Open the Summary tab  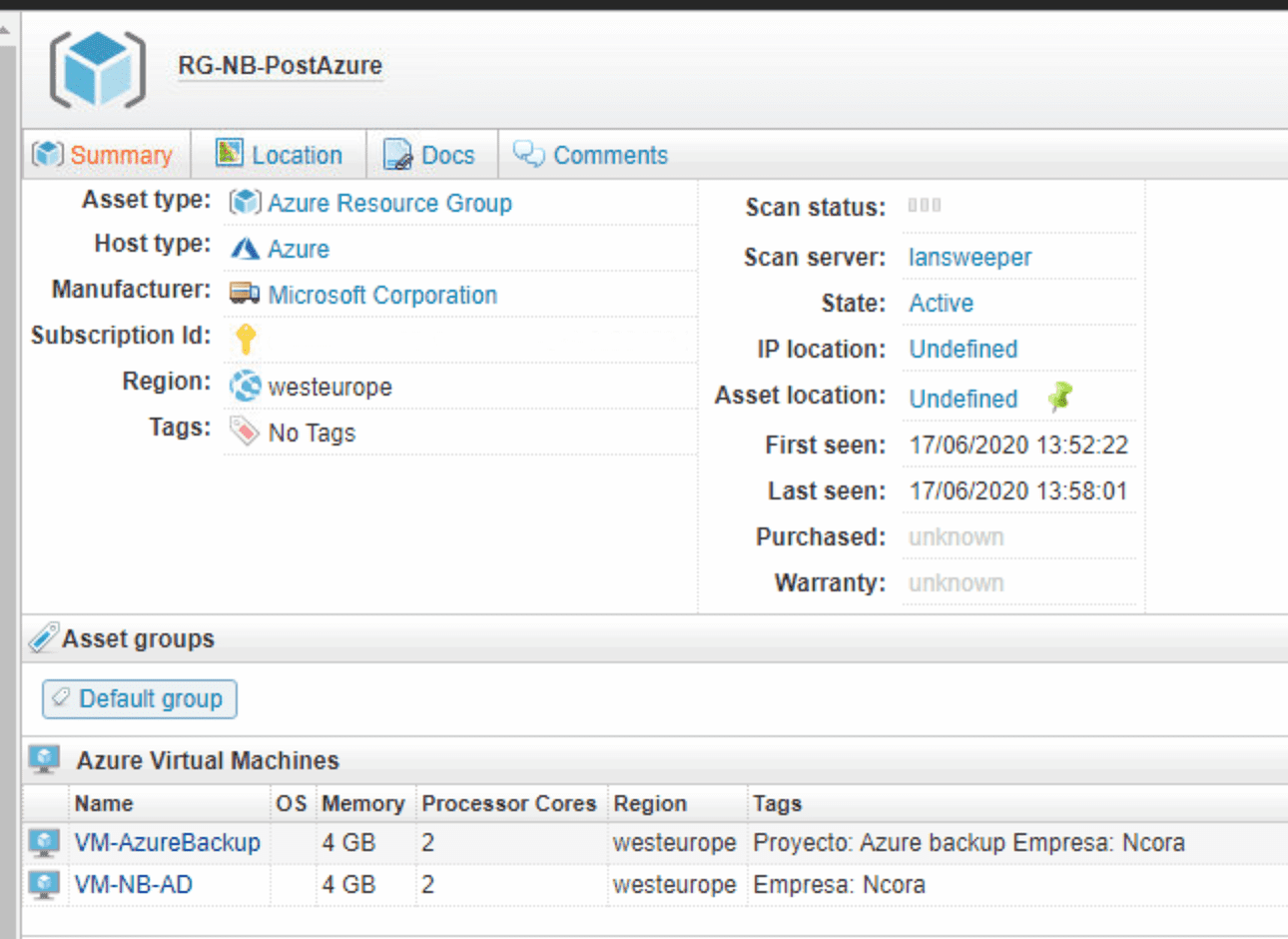(104, 155)
